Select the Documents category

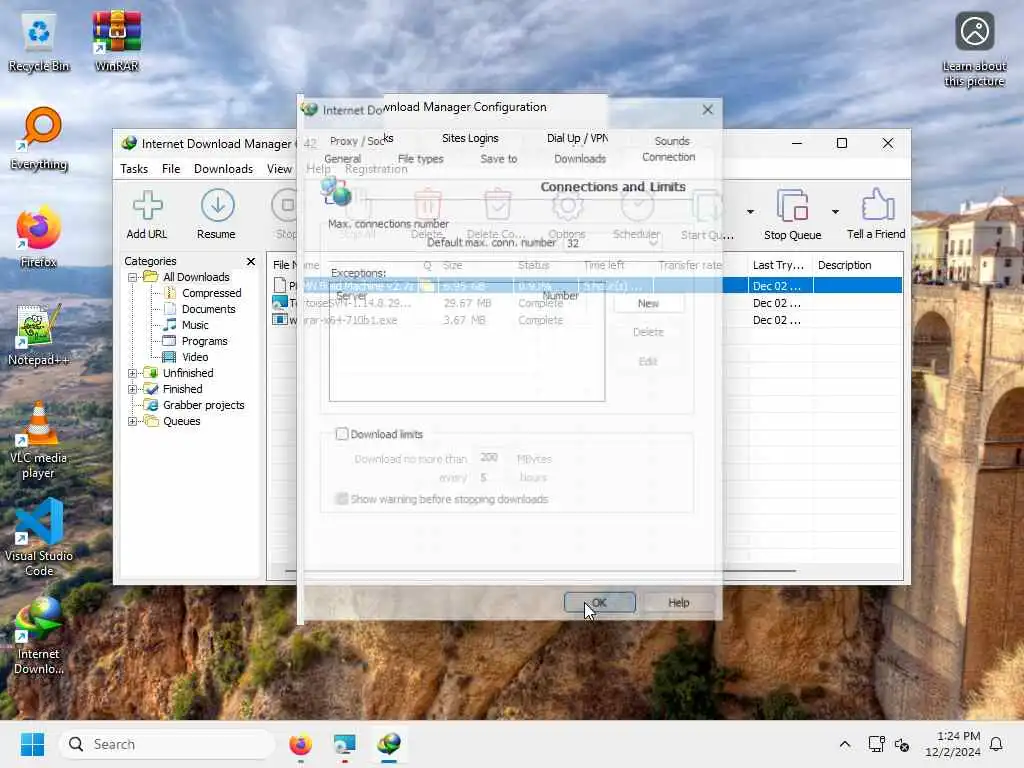[x=208, y=309]
